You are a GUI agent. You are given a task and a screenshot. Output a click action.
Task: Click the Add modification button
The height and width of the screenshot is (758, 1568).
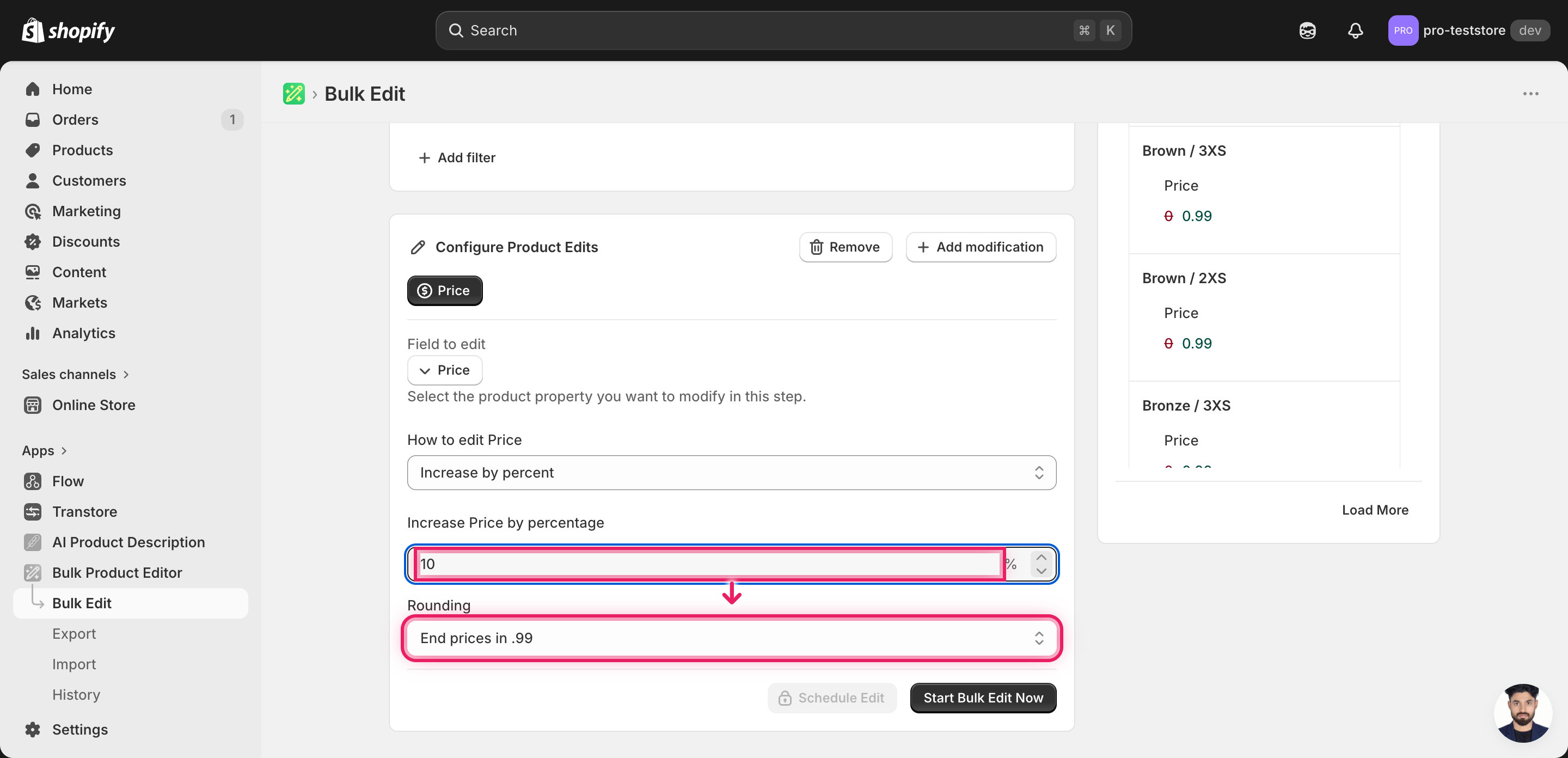click(981, 247)
